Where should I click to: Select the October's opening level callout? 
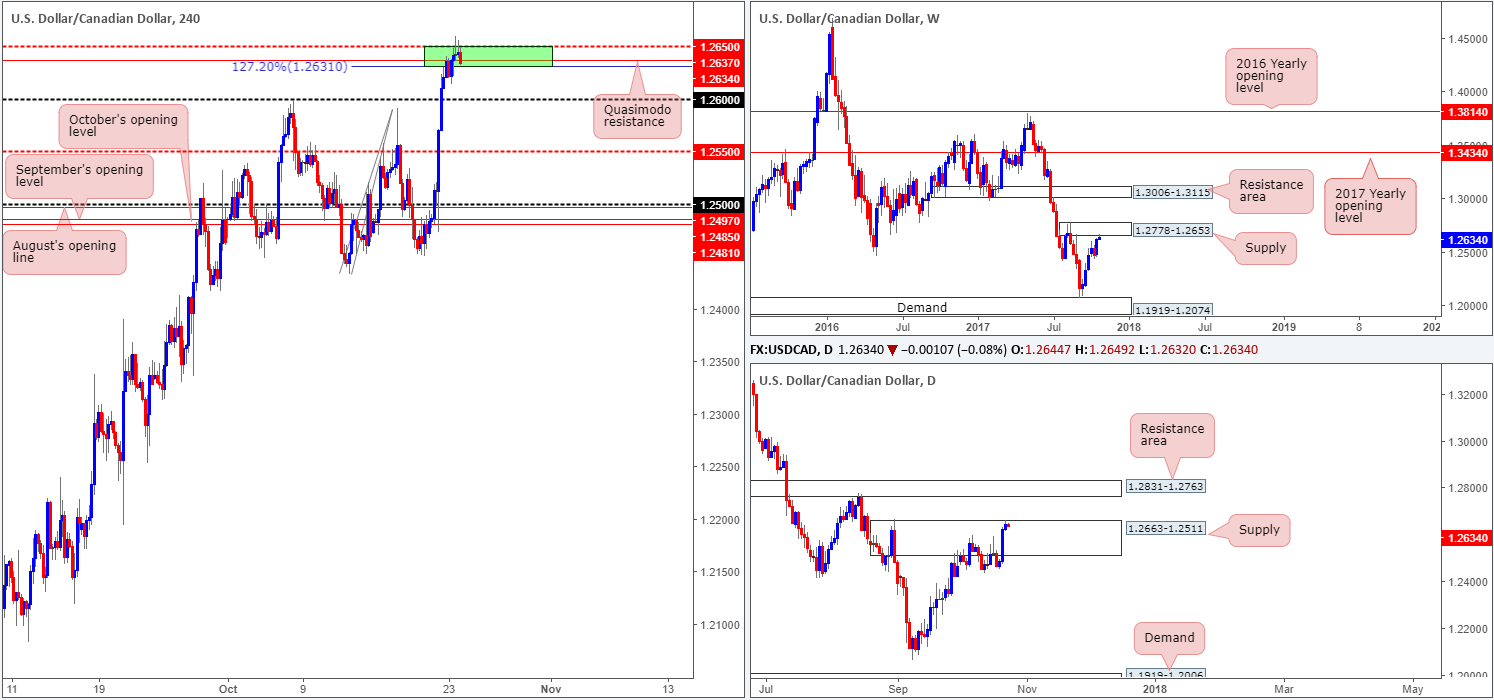[125, 127]
